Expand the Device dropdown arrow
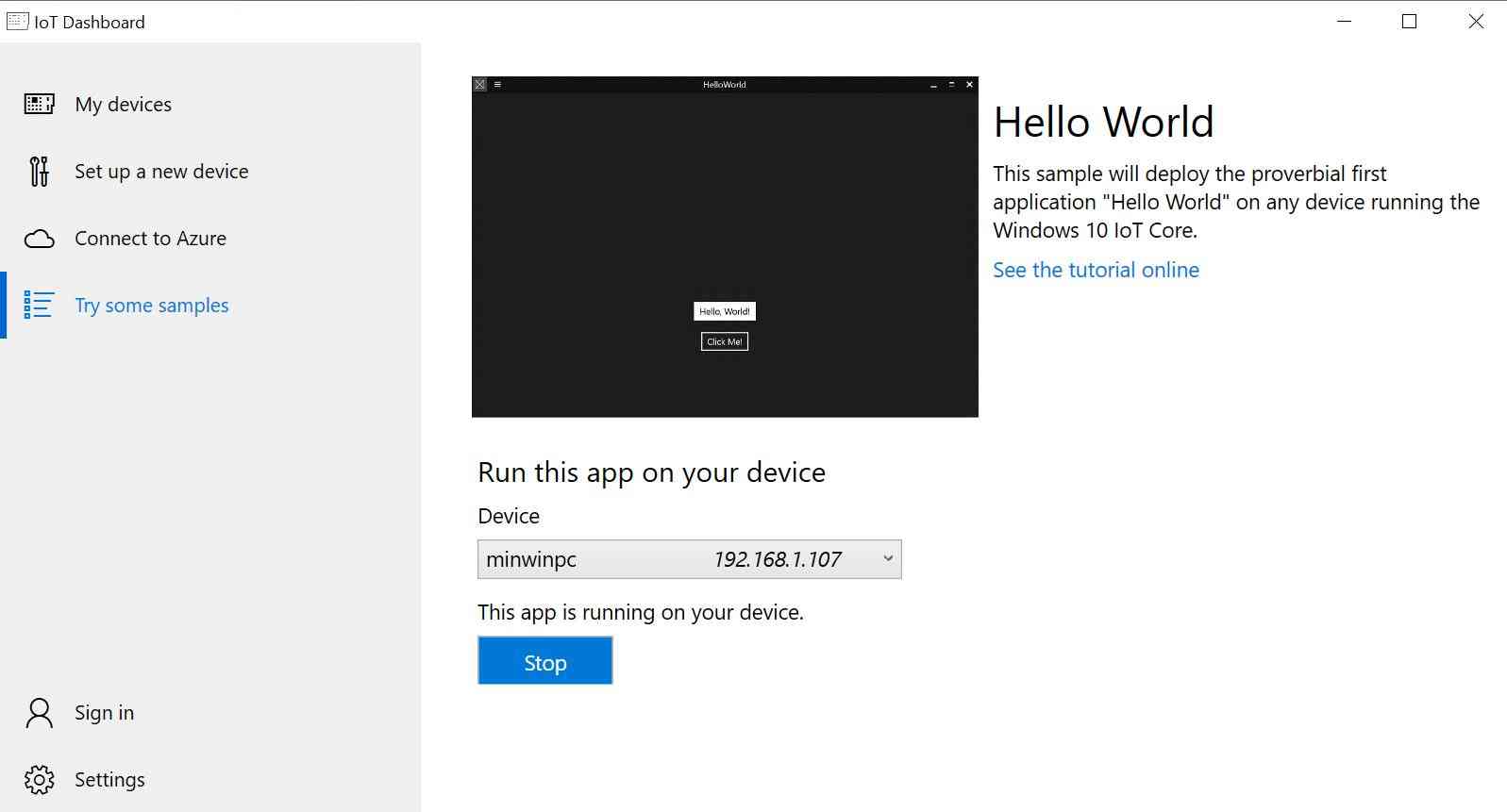The image size is (1507, 812). [887, 558]
